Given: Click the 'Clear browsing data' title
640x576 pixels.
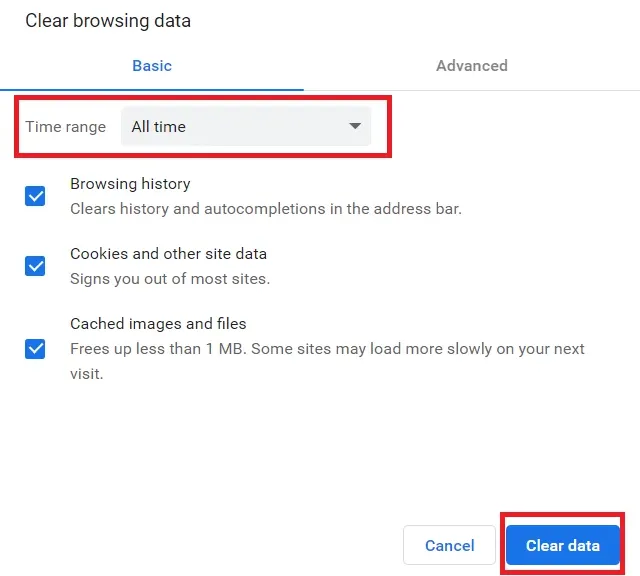Looking at the screenshot, I should pyautogui.click(x=108, y=21).
